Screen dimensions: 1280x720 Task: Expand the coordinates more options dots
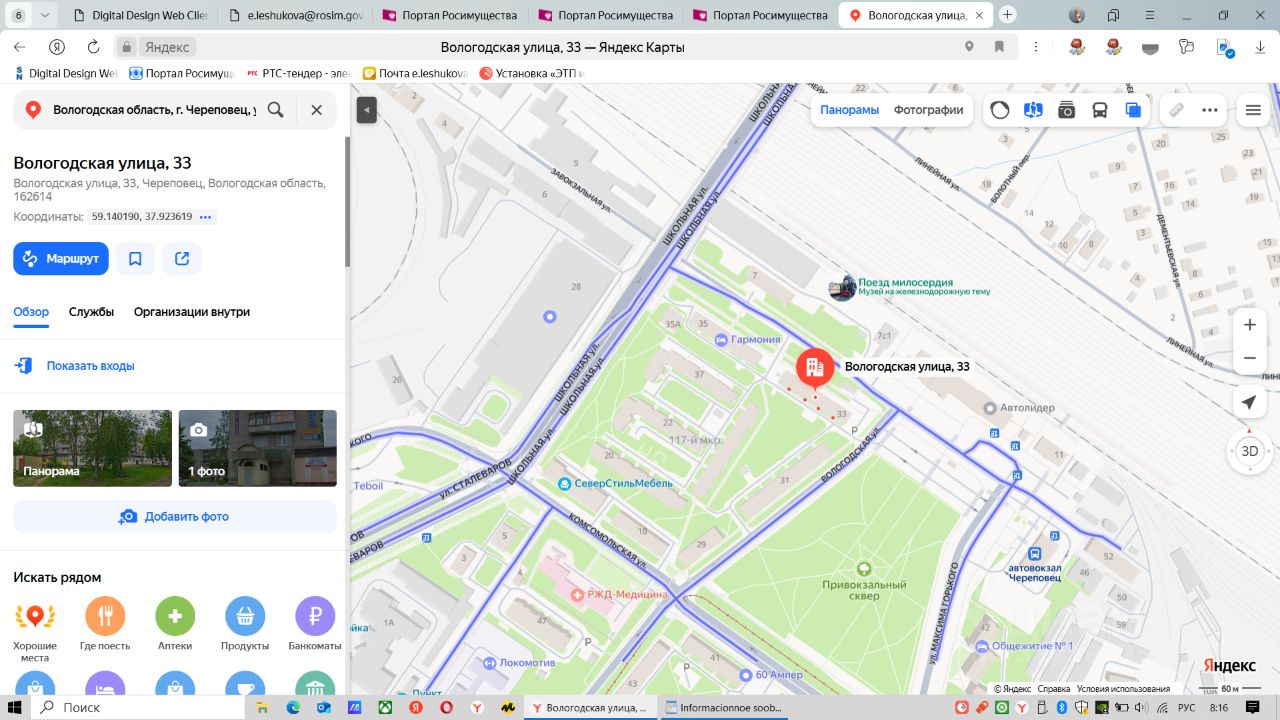coord(206,217)
